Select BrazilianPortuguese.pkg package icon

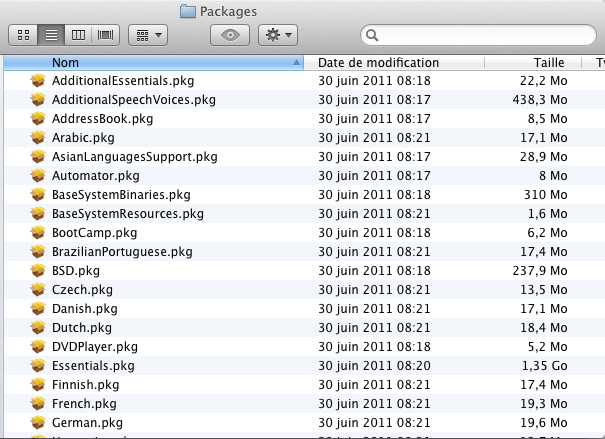tap(38, 252)
